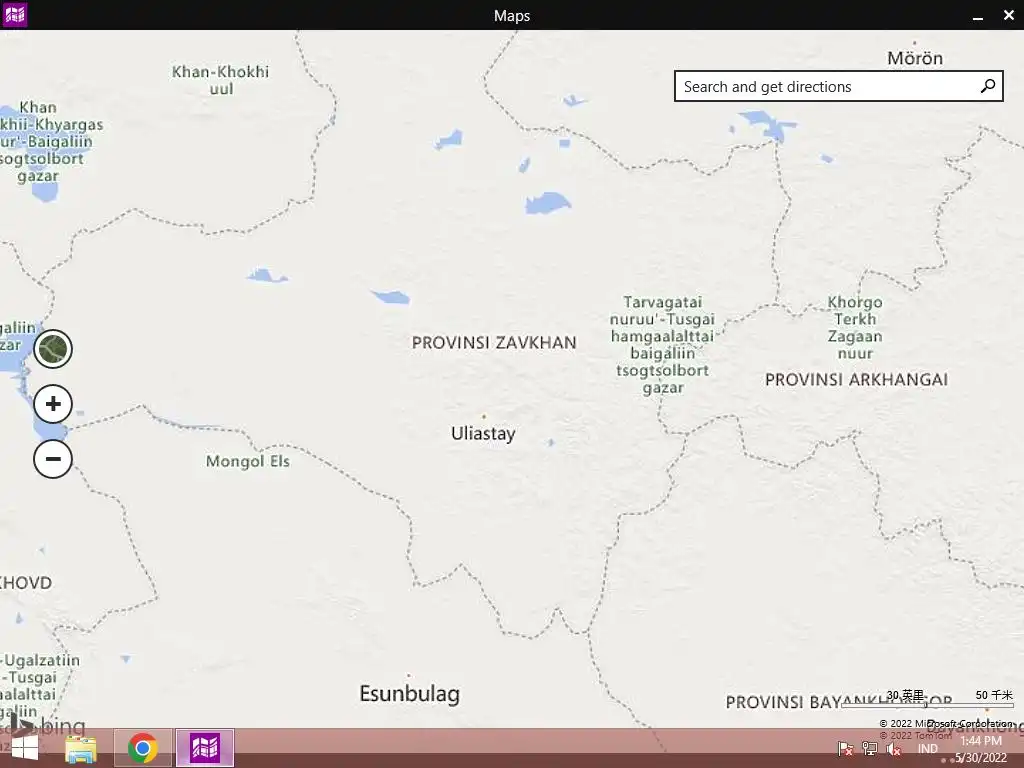Click the Uliastay city label
1024x768 pixels.
(483, 434)
